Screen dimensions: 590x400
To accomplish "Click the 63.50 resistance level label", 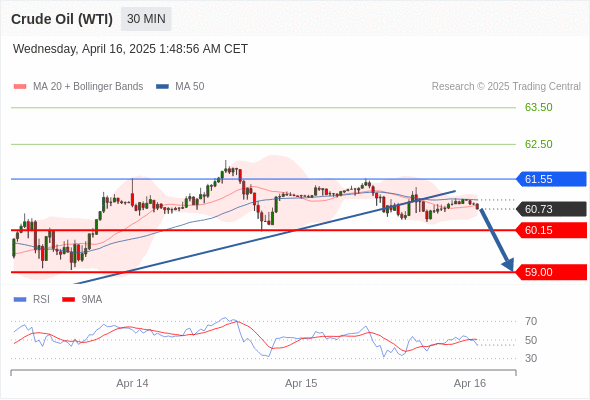I will pyautogui.click(x=539, y=107).
